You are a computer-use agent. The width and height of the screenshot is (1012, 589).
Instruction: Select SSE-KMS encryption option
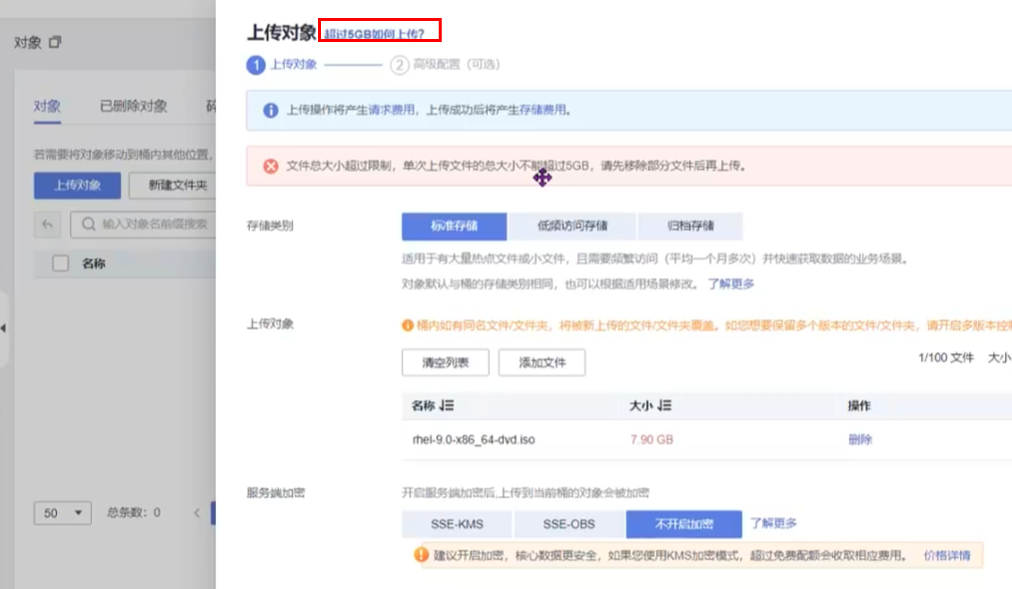(457, 524)
